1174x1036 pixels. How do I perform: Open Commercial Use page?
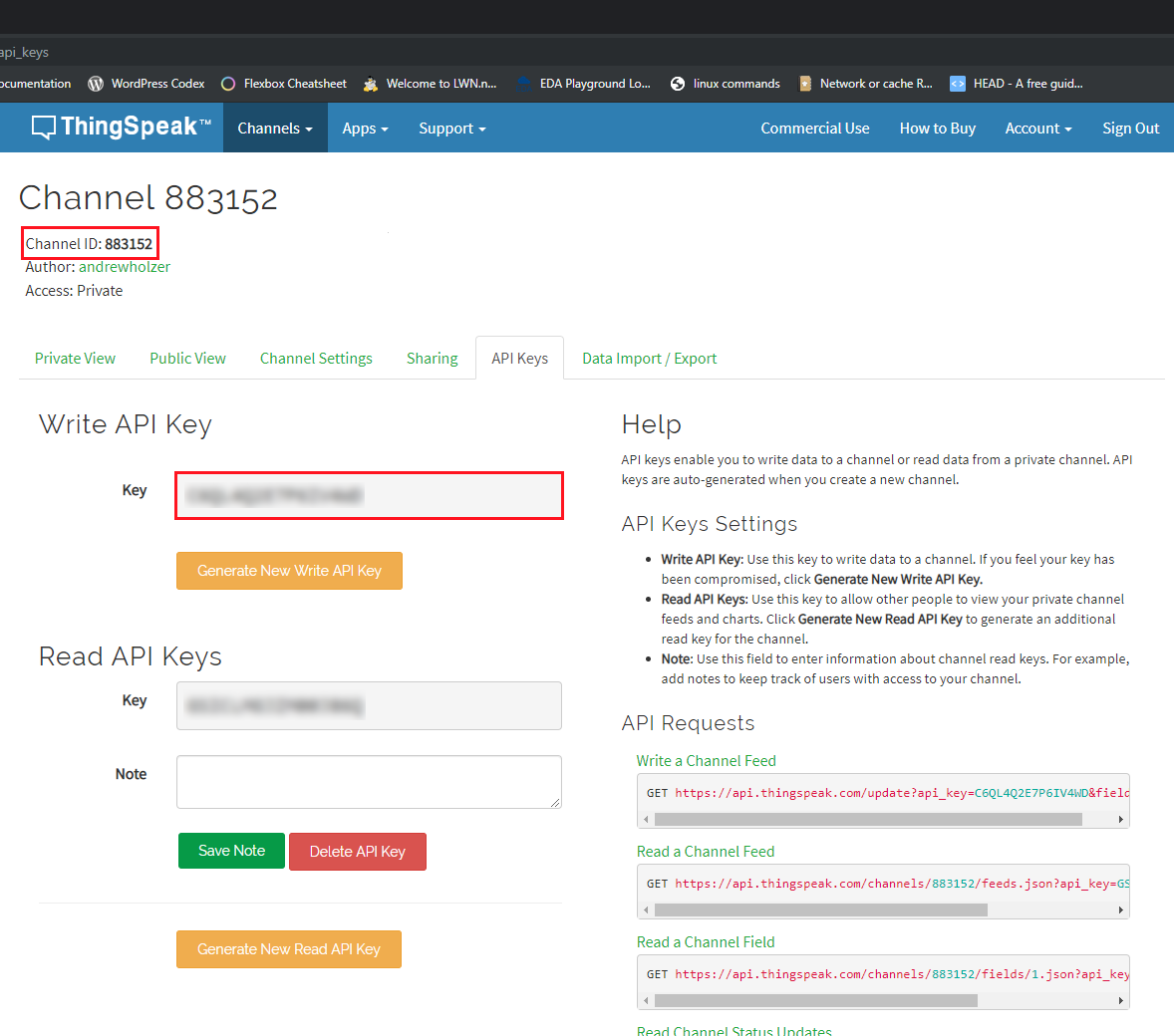(x=815, y=128)
